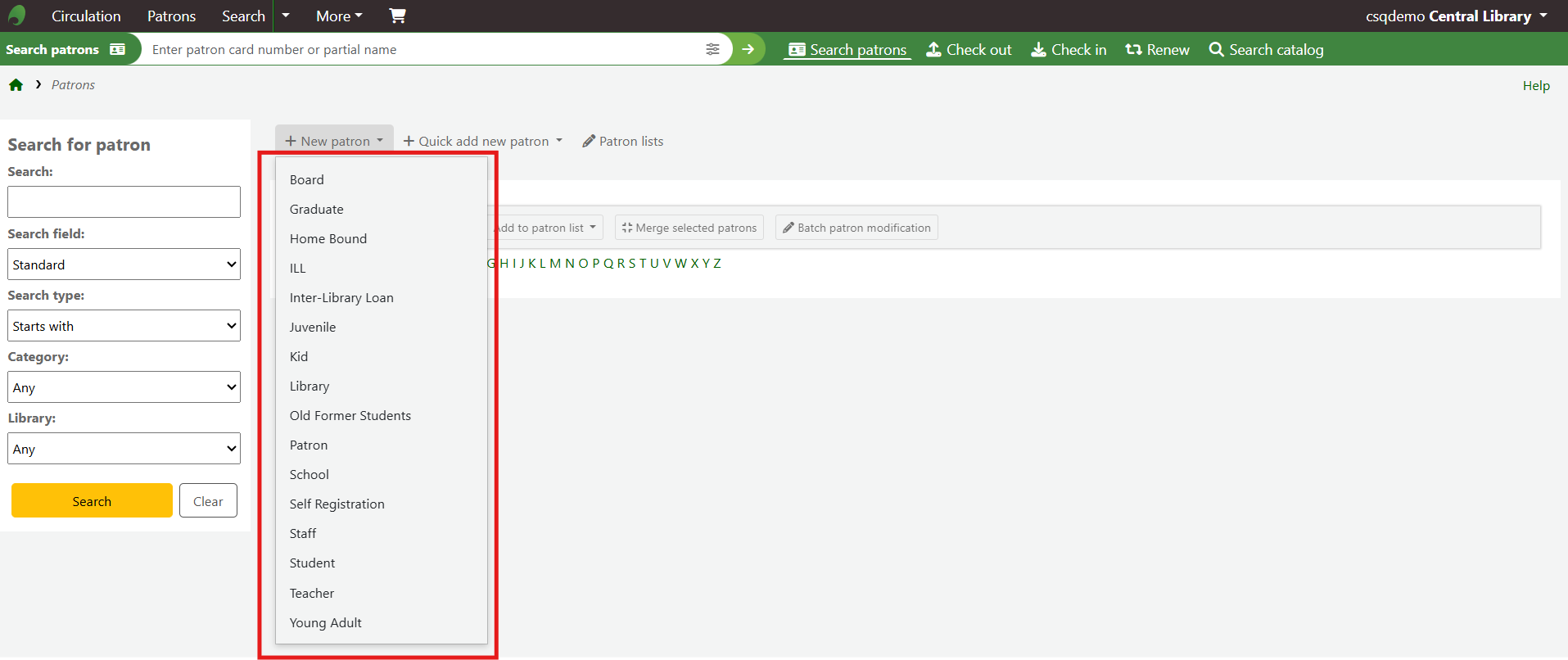The image size is (1568, 660).
Task: Open the Help link
Action: point(1536,85)
